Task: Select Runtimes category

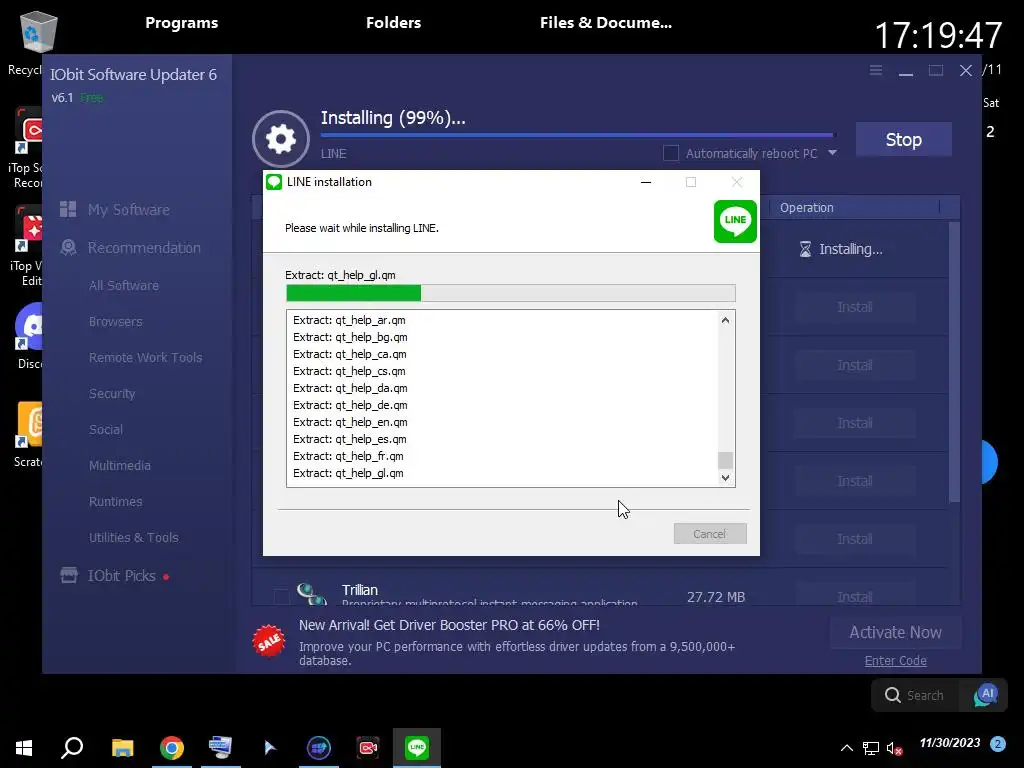Action: (116, 502)
